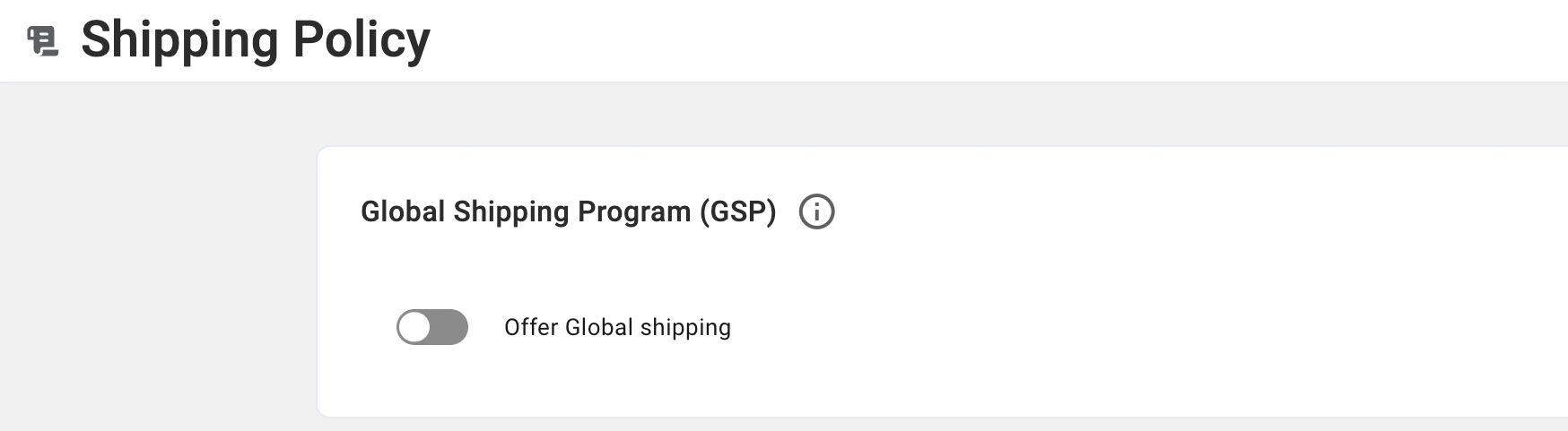Viewport: 1568px width, 431px height.
Task: Turn on Global shipping switch
Action: (432, 327)
